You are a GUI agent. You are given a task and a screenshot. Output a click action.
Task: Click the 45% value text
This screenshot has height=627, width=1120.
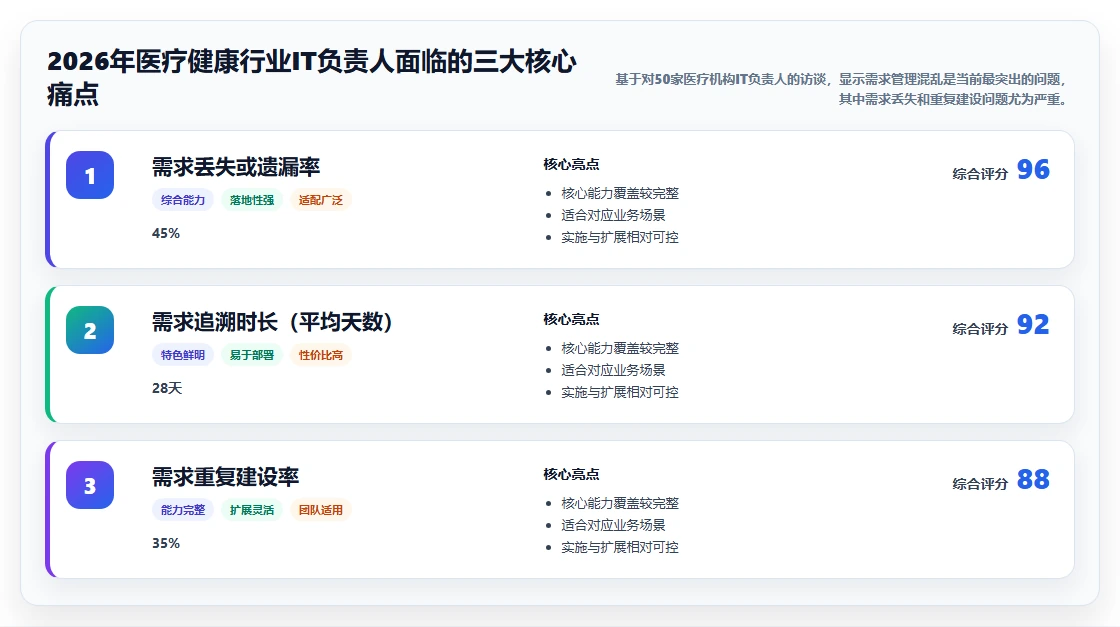point(166,234)
